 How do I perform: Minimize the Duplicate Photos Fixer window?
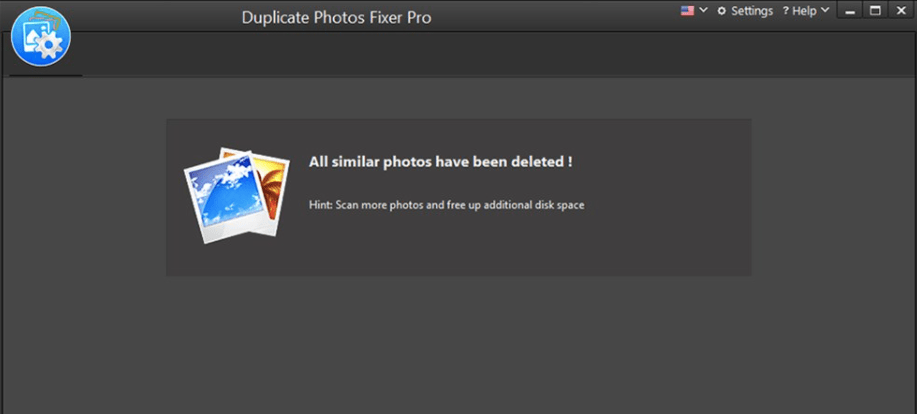pyautogui.click(x=850, y=11)
